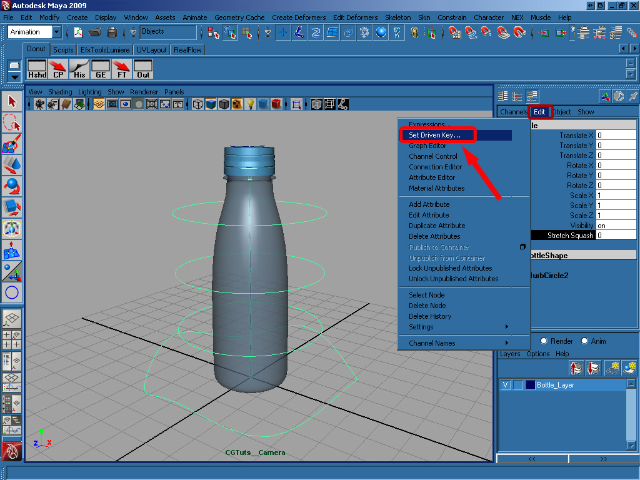The height and width of the screenshot is (480, 640).
Task: Click the FT shelf button
Action: pyautogui.click(x=122, y=70)
